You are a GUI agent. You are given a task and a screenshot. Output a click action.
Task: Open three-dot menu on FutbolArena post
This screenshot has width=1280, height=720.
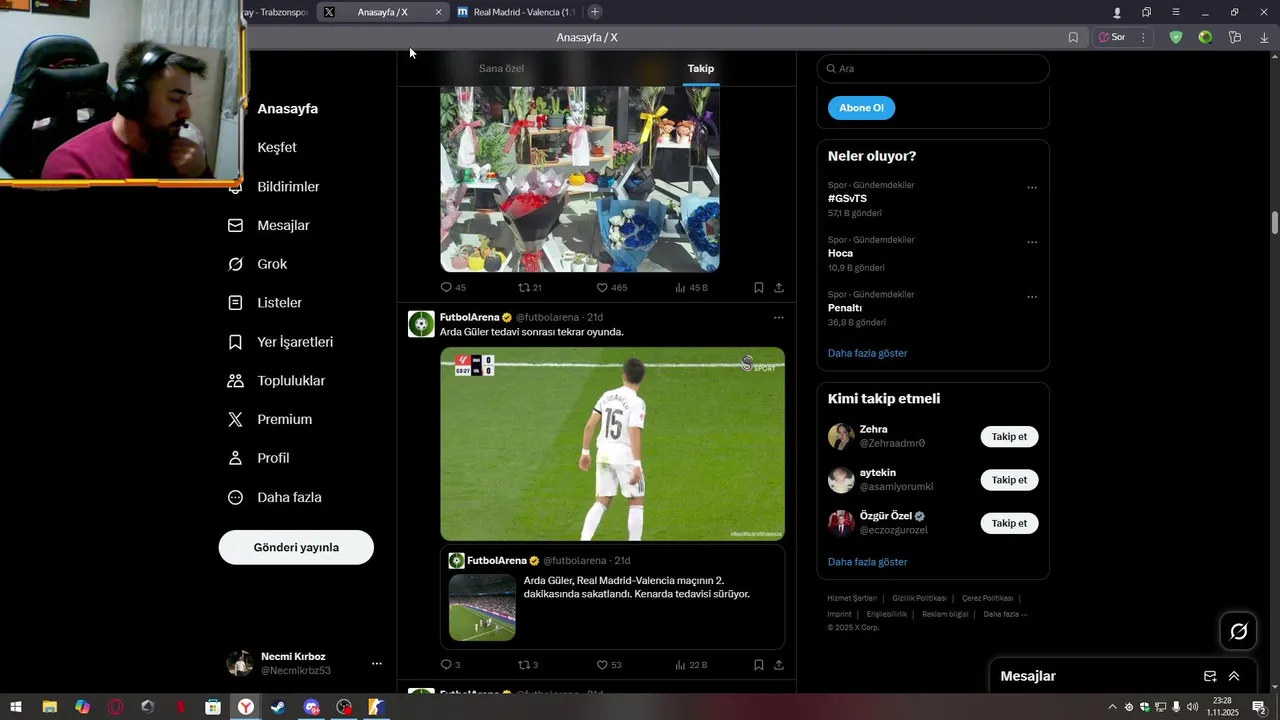coord(779,318)
